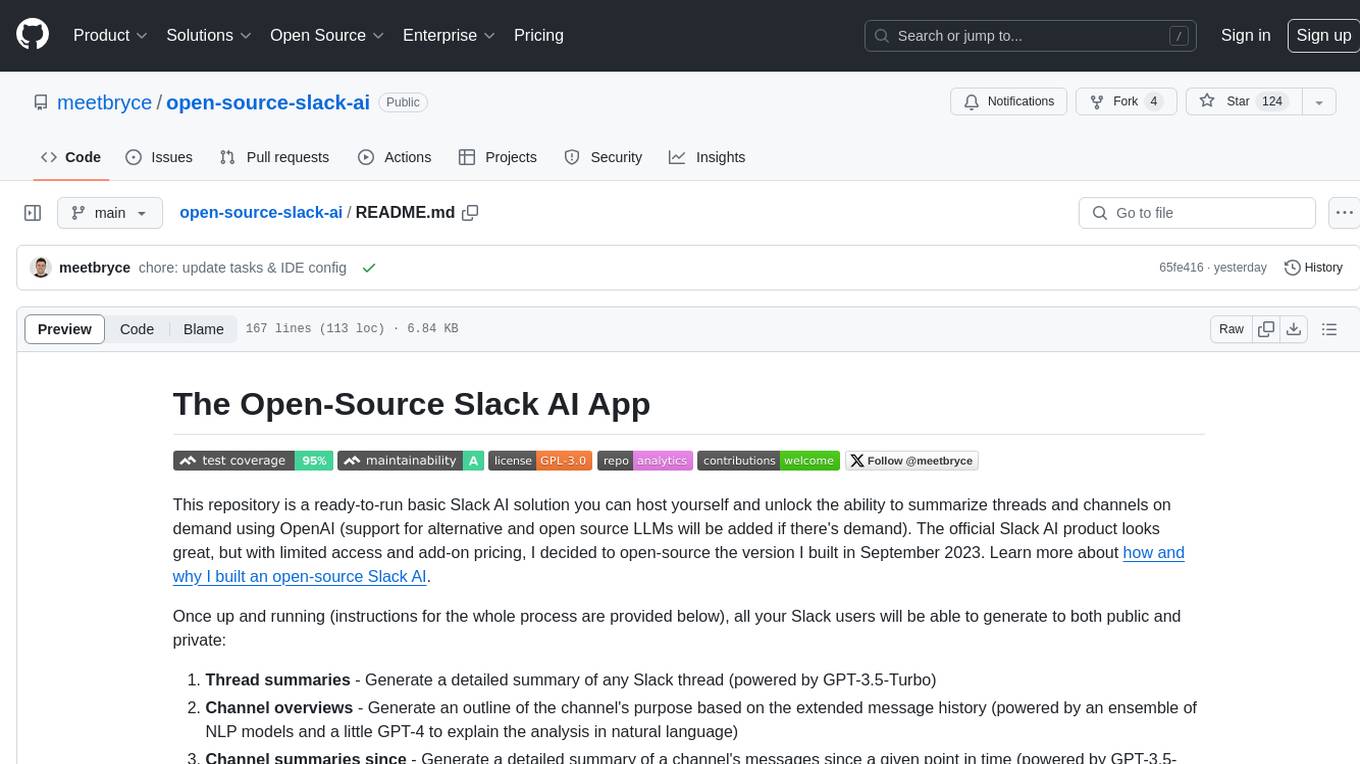Click the open-source-slack-ai breadcrumb link
The height and width of the screenshot is (764, 1360).
tap(261, 212)
